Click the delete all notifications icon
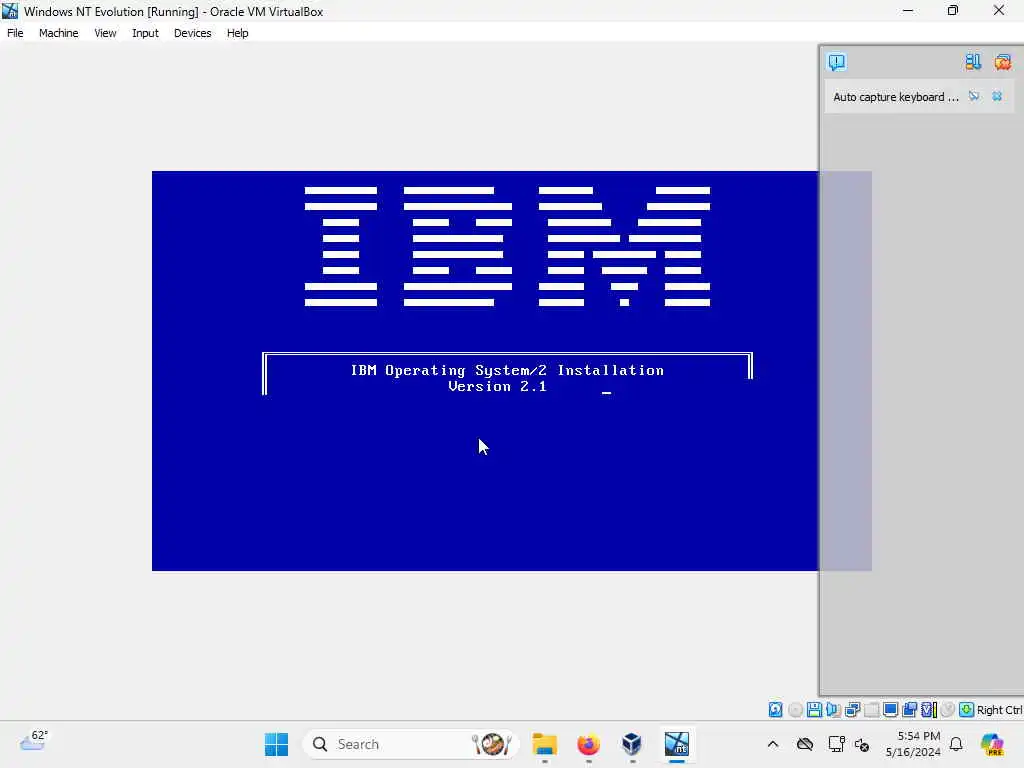 click(x=1002, y=61)
